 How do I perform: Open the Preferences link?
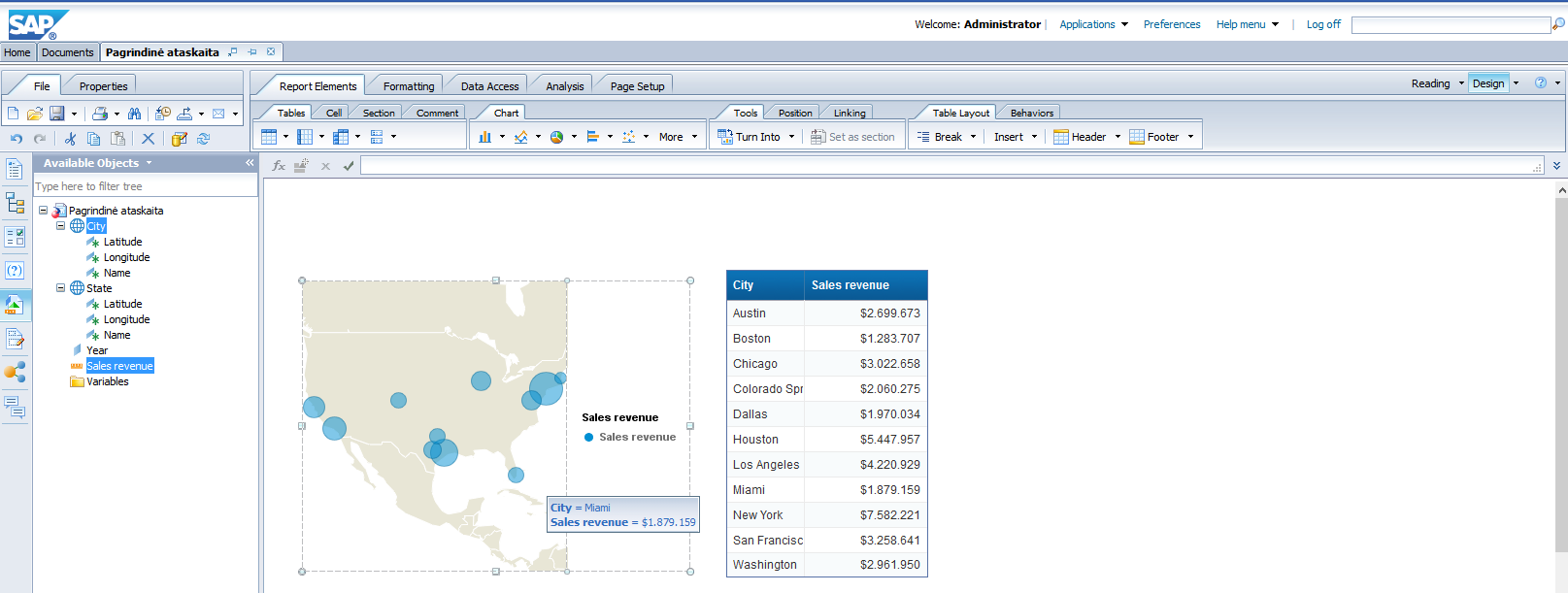click(1171, 24)
